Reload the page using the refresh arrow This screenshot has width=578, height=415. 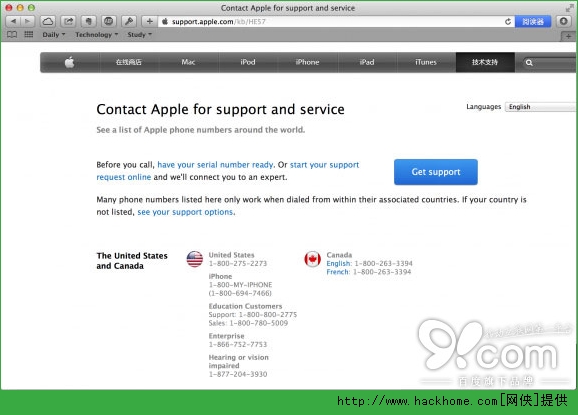tap(508, 22)
